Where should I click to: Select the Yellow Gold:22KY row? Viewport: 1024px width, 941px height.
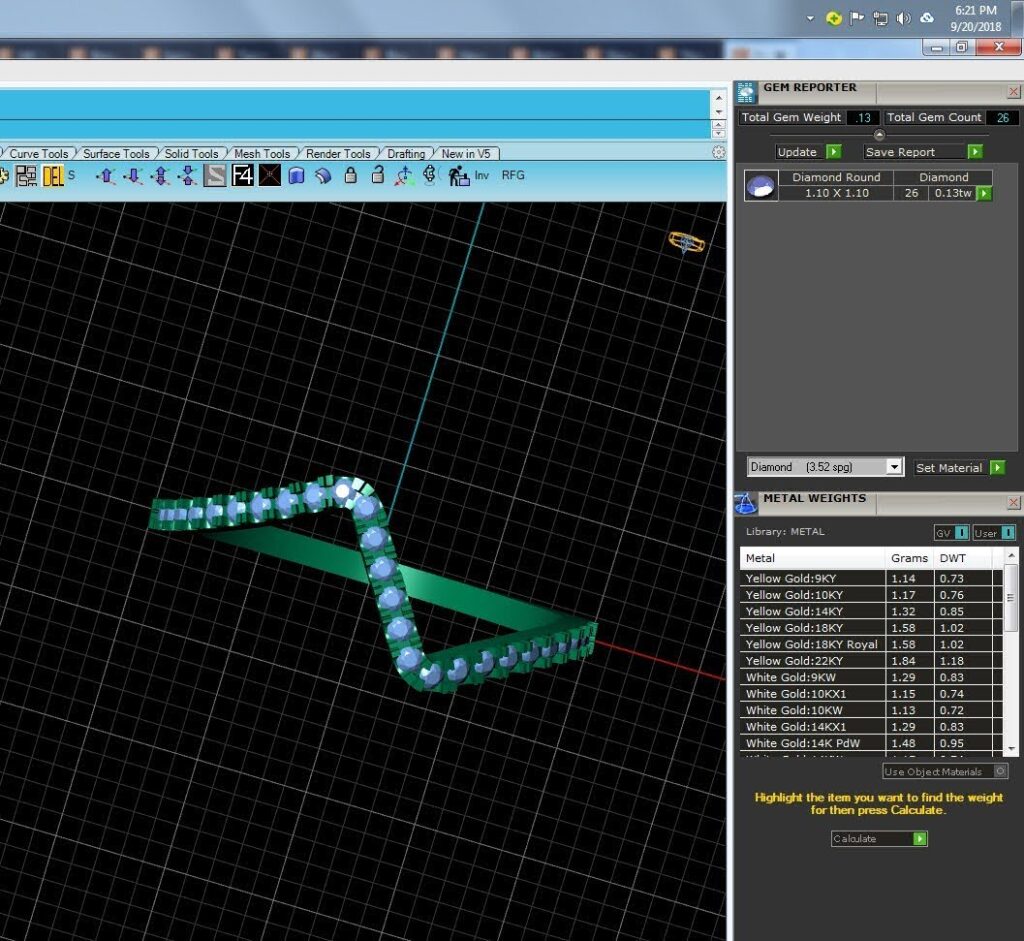pyautogui.click(x=871, y=661)
